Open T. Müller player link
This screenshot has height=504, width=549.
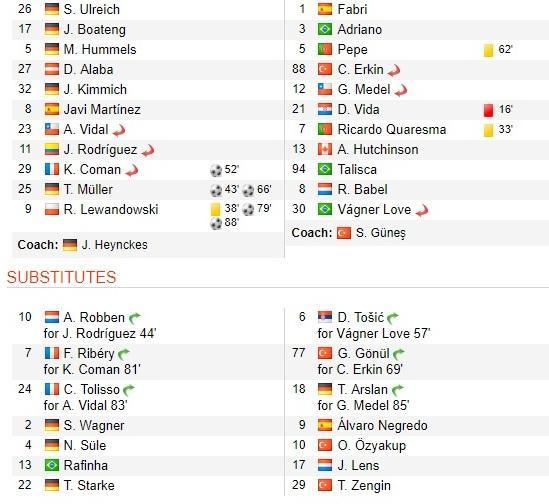point(88,189)
